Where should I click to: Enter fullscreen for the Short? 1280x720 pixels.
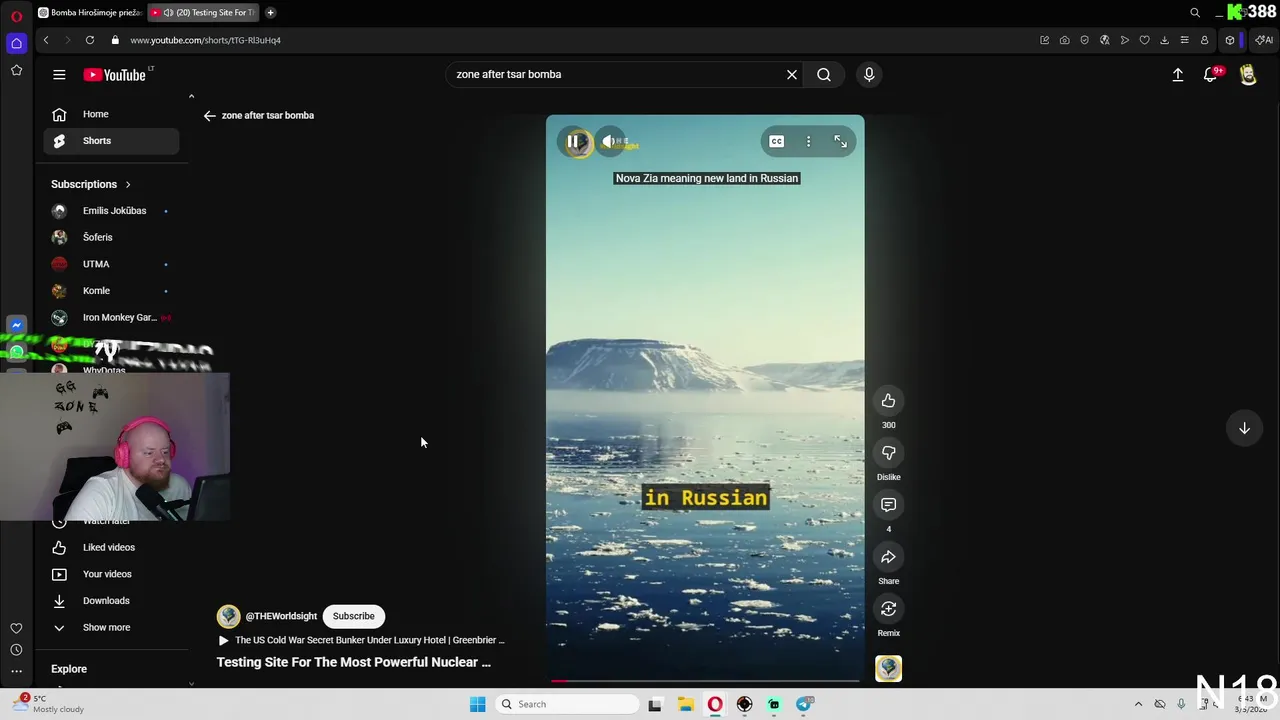(840, 142)
